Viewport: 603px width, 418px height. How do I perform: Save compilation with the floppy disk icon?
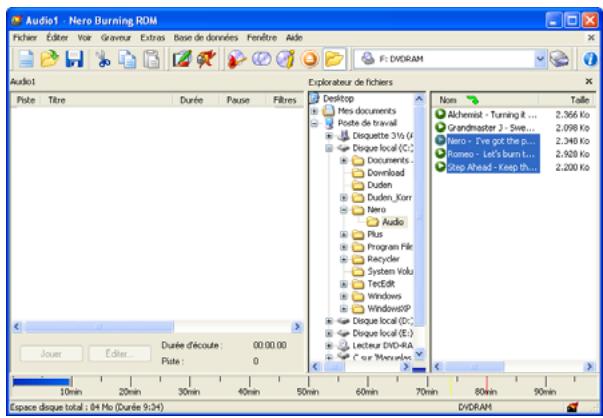point(74,59)
